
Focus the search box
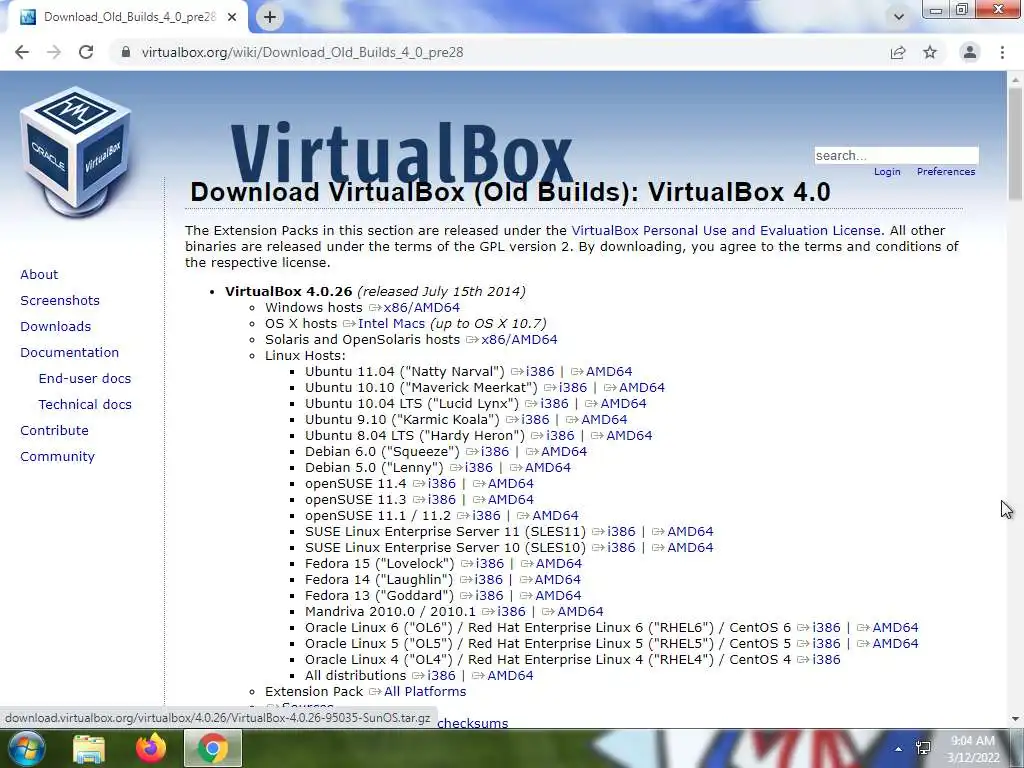[x=896, y=155]
